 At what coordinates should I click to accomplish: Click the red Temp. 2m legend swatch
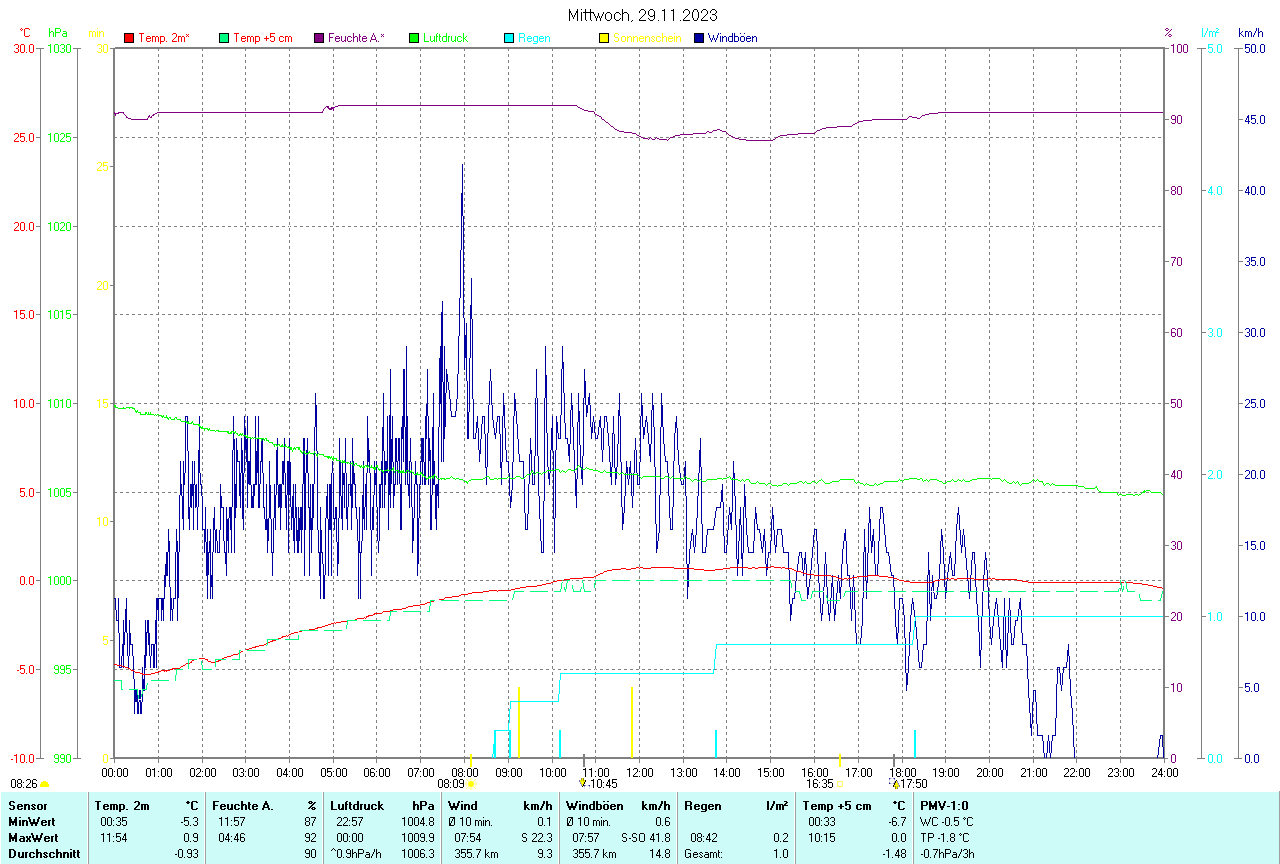pos(129,38)
